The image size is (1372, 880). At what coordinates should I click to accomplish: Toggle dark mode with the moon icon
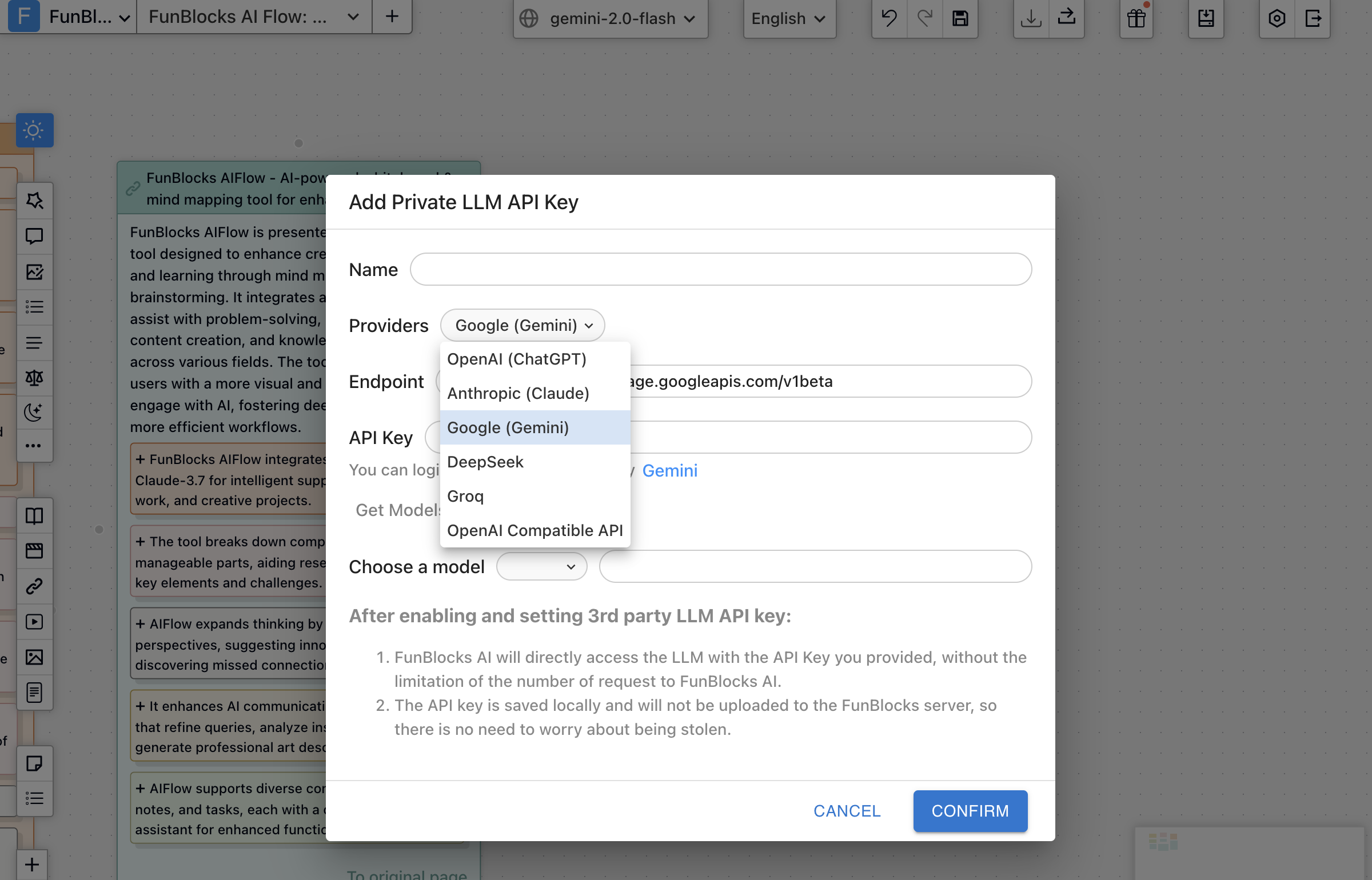[34, 413]
